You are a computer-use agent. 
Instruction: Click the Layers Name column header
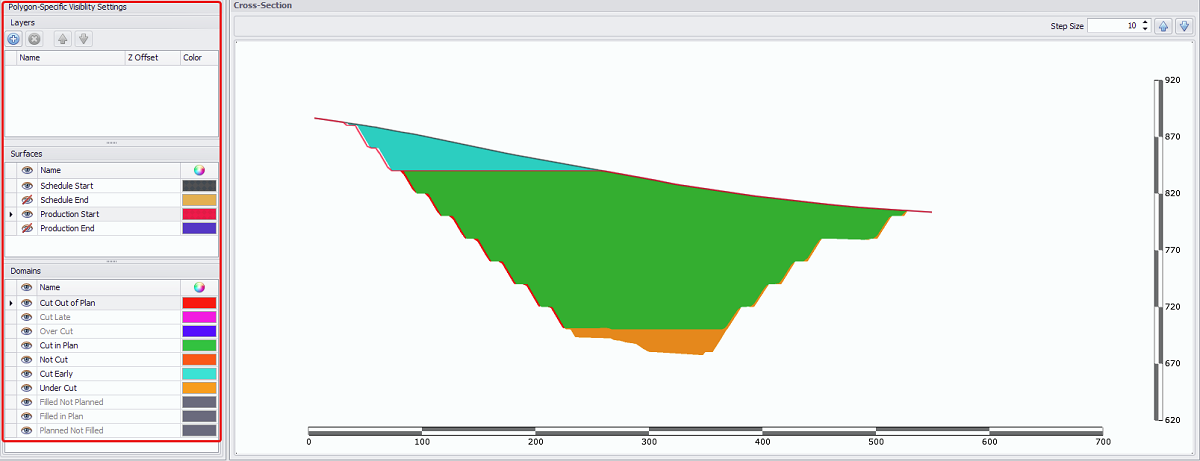[x=71, y=57]
